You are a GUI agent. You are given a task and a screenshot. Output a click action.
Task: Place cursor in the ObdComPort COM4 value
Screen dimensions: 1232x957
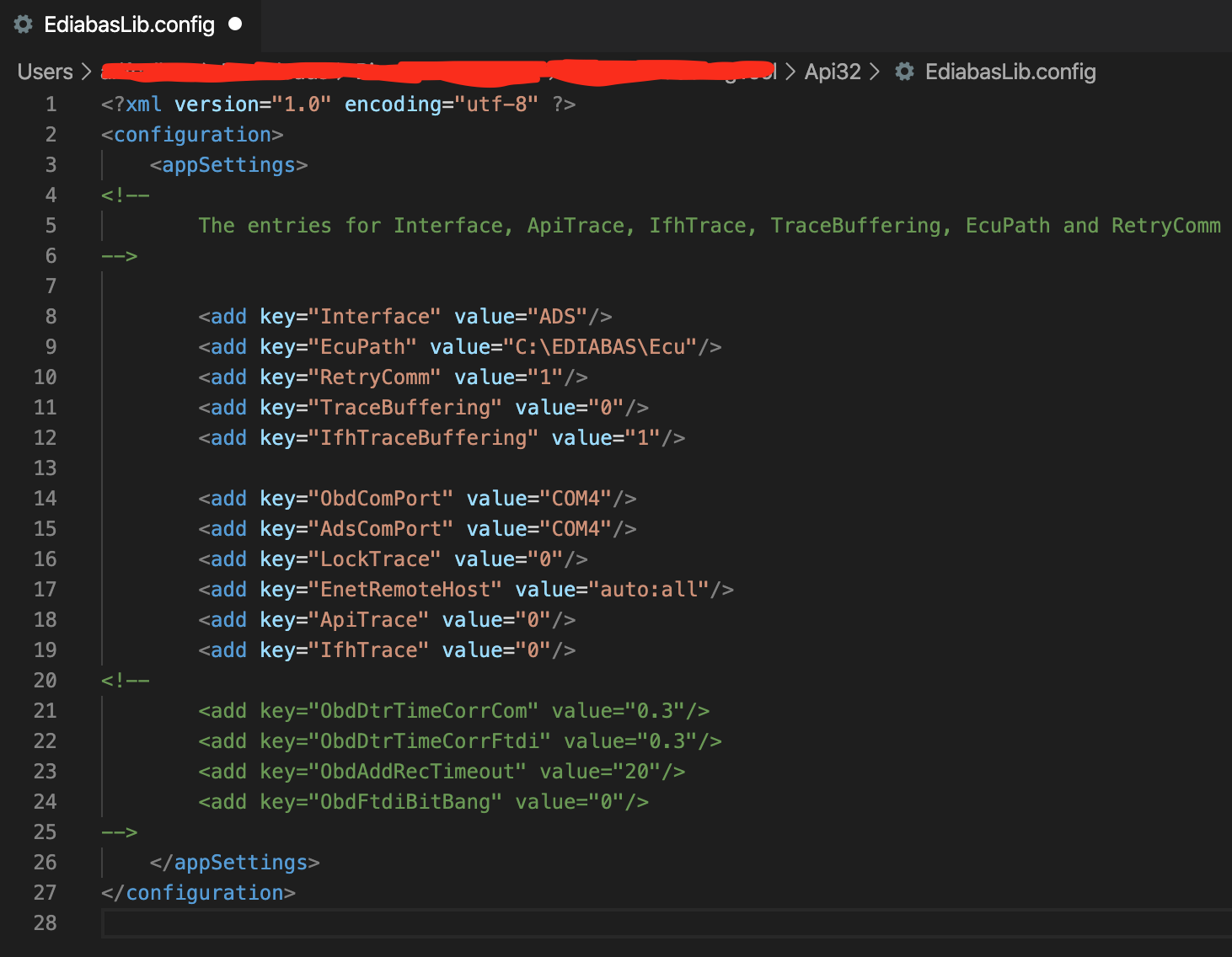tap(575, 499)
